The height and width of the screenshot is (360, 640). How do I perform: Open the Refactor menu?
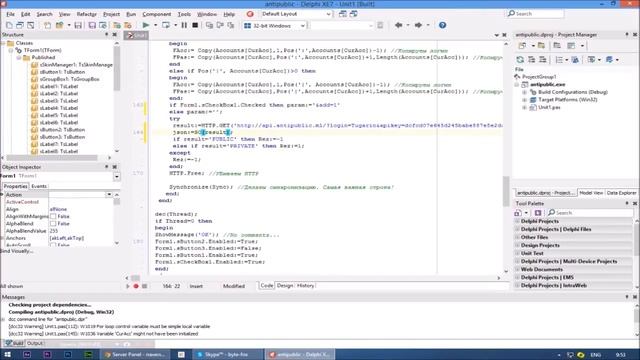point(87,14)
